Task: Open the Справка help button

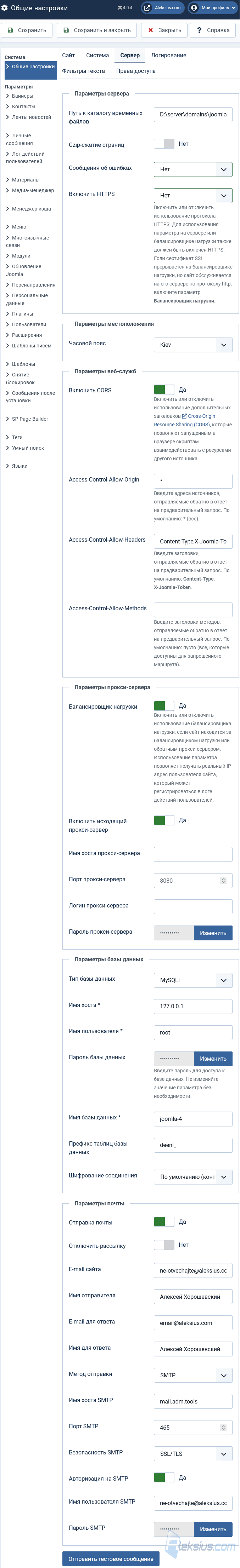Action: pyautogui.click(x=212, y=30)
